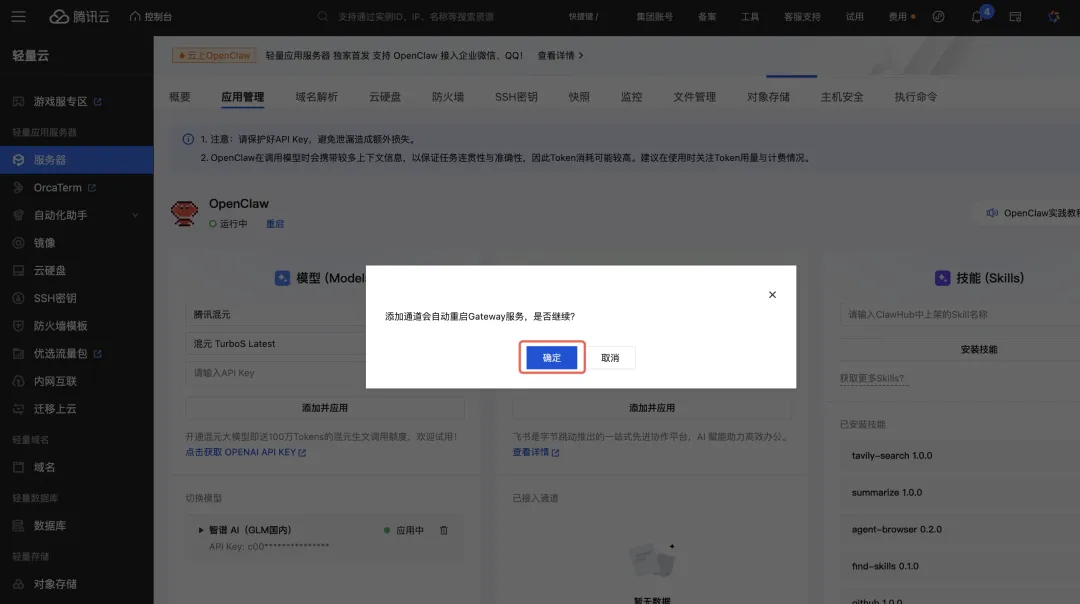Switch to the 防火墙 tab
The image size is (1080, 604).
[x=448, y=97]
